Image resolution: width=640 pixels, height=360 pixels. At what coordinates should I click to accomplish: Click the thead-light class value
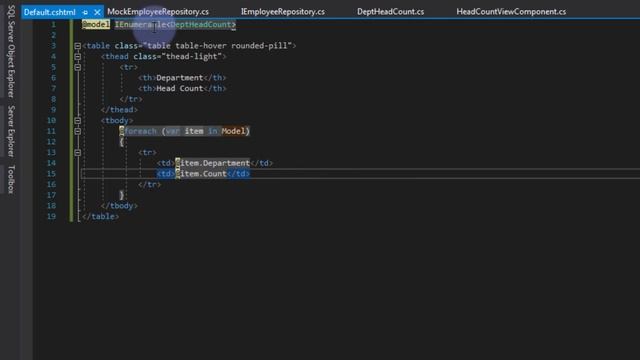[x=194, y=57]
